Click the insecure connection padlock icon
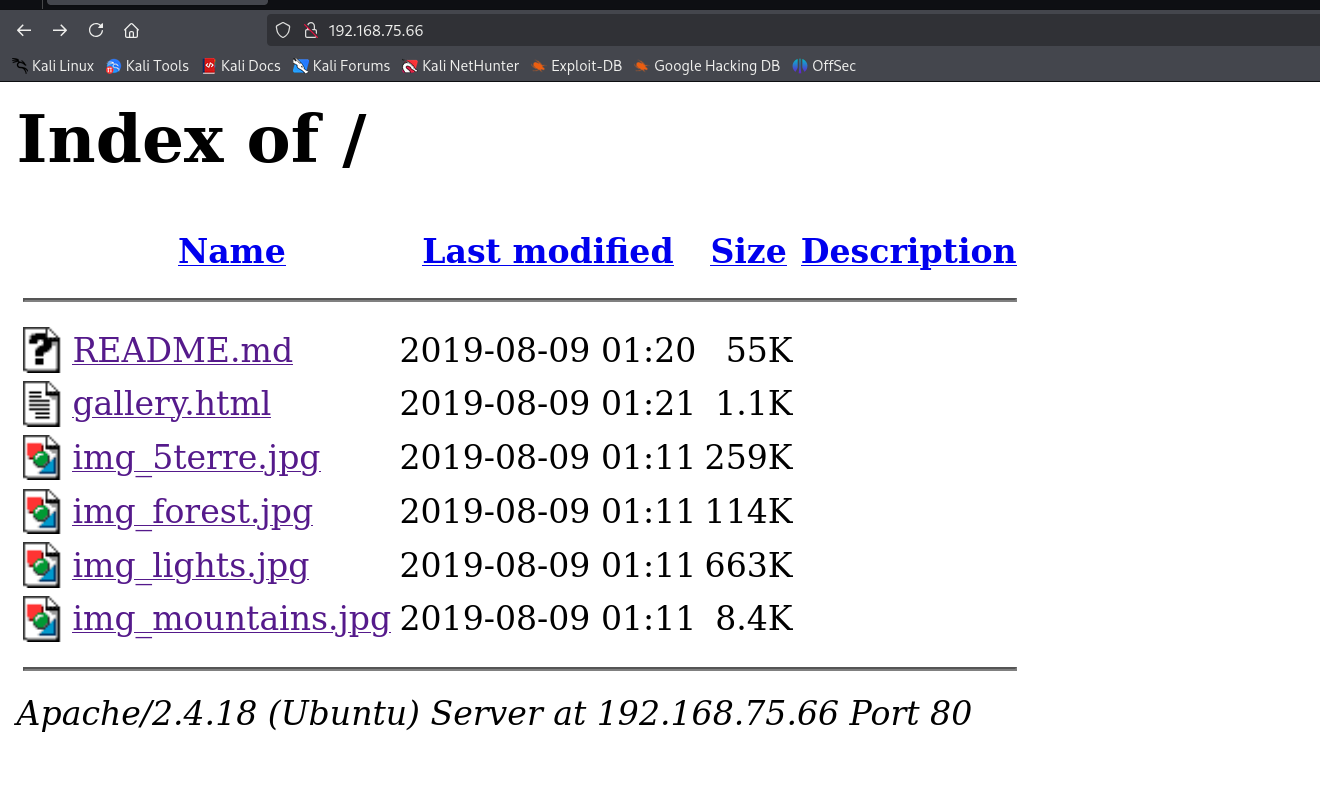 [310, 30]
